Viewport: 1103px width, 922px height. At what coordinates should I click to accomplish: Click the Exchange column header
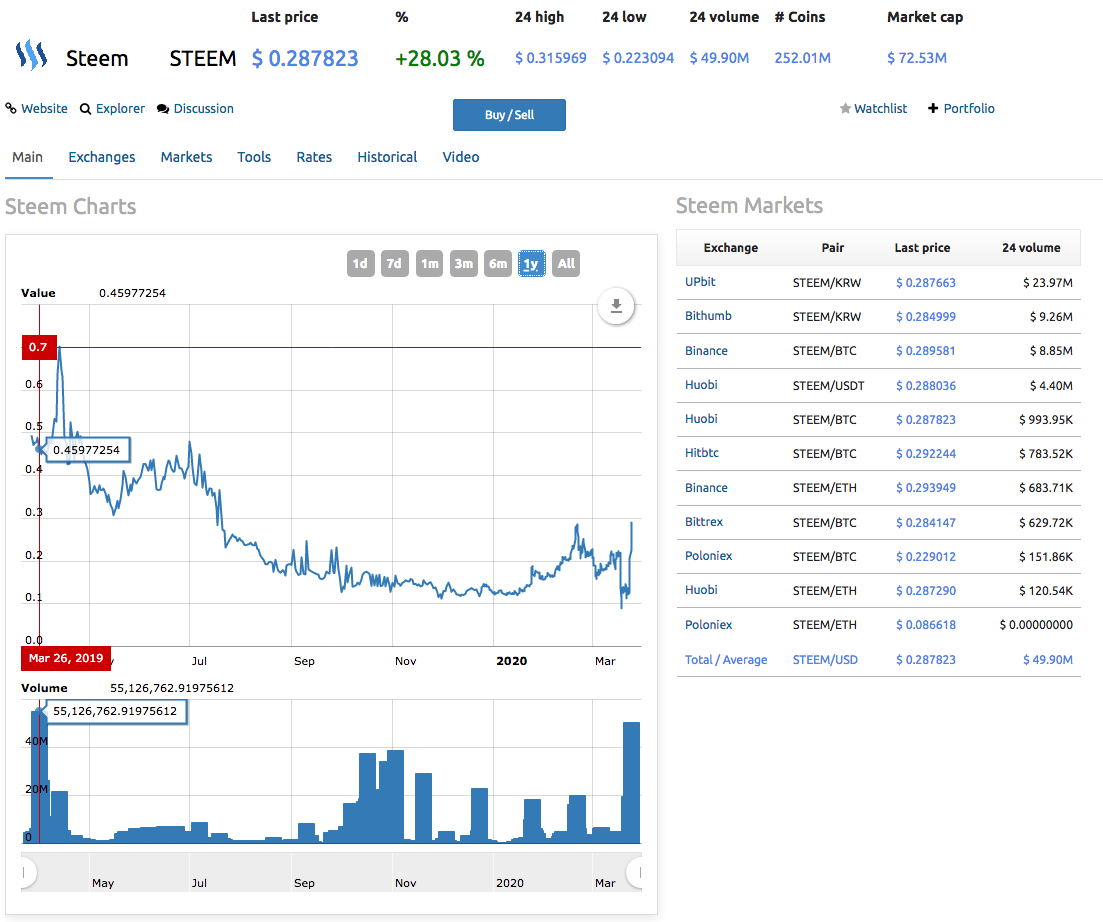tap(731, 248)
